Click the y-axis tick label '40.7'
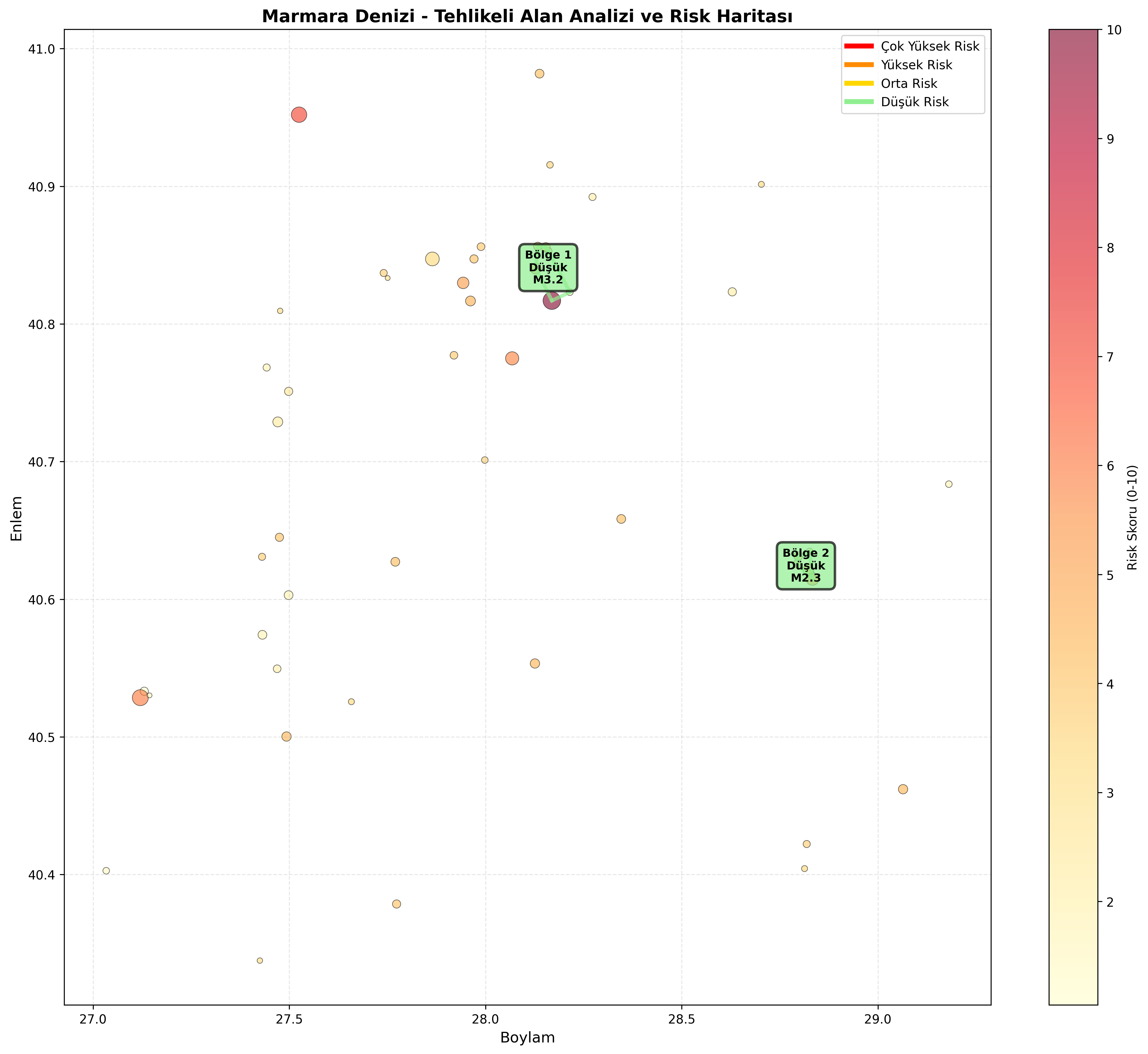Viewport: 1148px width, 1054px height. pos(42,462)
